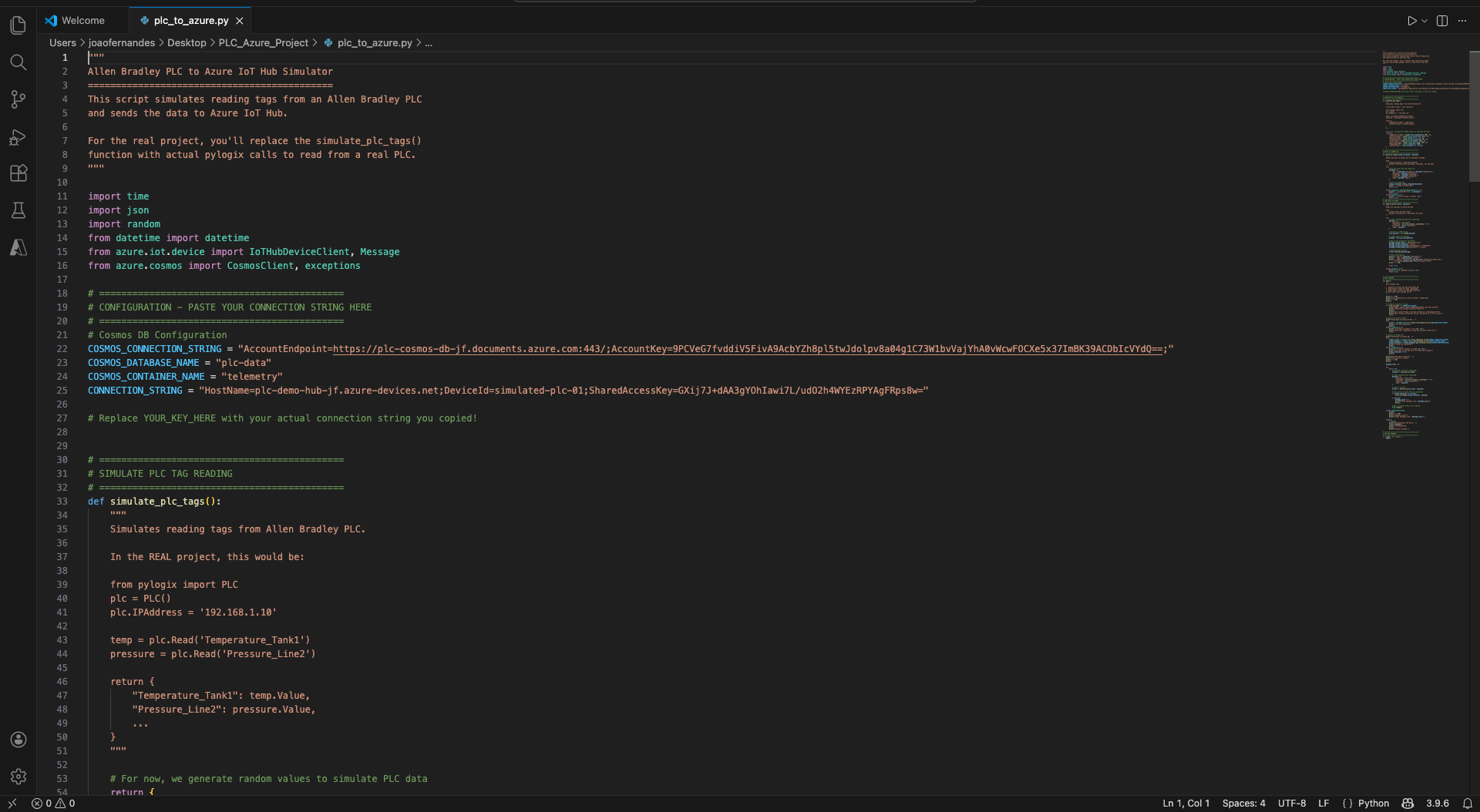Viewport: 1480px width, 812px height.
Task: Toggle notifications bell in status bar
Action: [x=1468, y=804]
